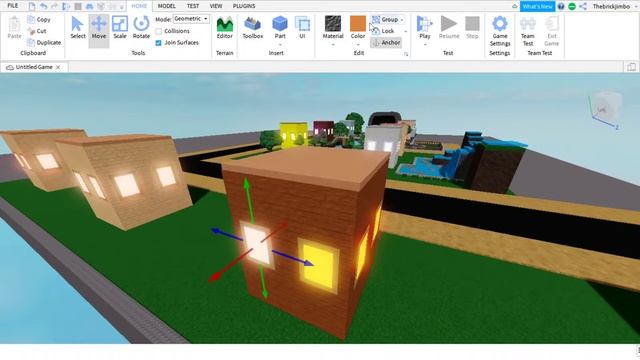This screenshot has height=360, width=640.
Task: Insert a new Part
Action: click(280, 27)
